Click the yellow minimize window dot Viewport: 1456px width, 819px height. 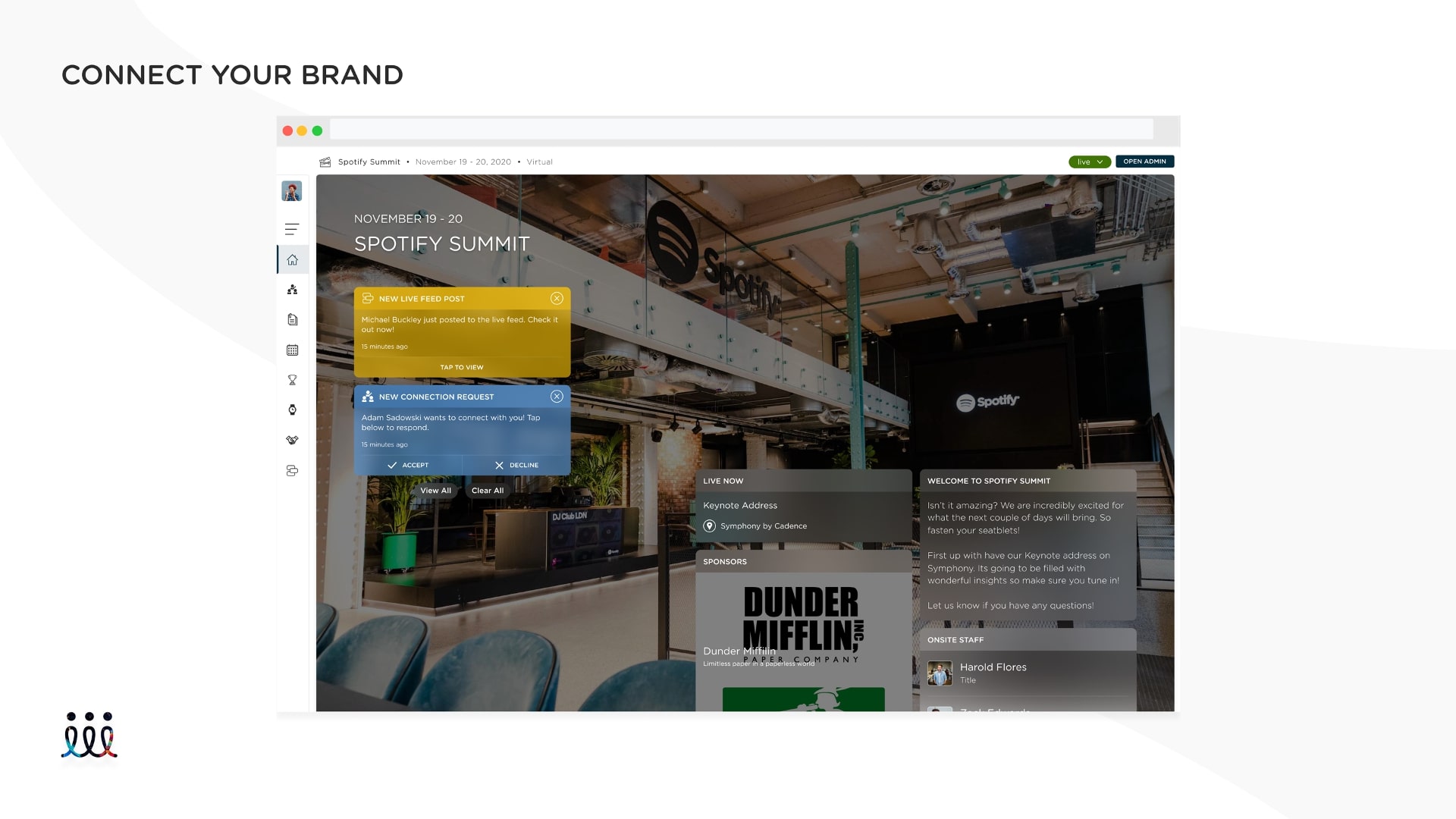point(302,130)
